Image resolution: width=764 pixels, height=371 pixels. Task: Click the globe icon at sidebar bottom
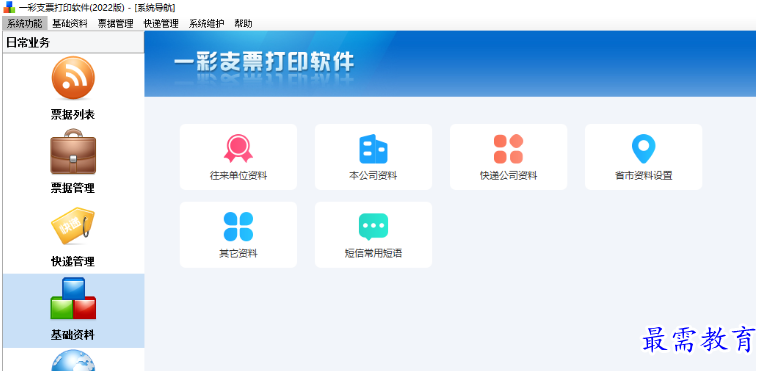(73, 361)
